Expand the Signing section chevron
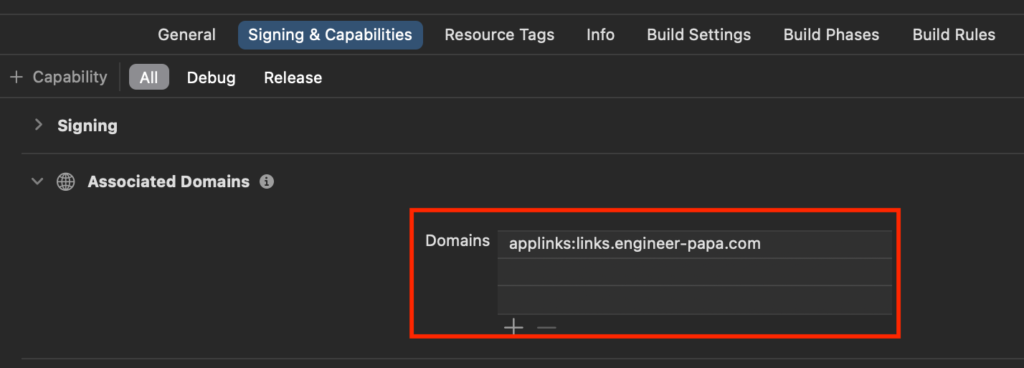The image size is (1024, 368). pyautogui.click(x=39, y=125)
